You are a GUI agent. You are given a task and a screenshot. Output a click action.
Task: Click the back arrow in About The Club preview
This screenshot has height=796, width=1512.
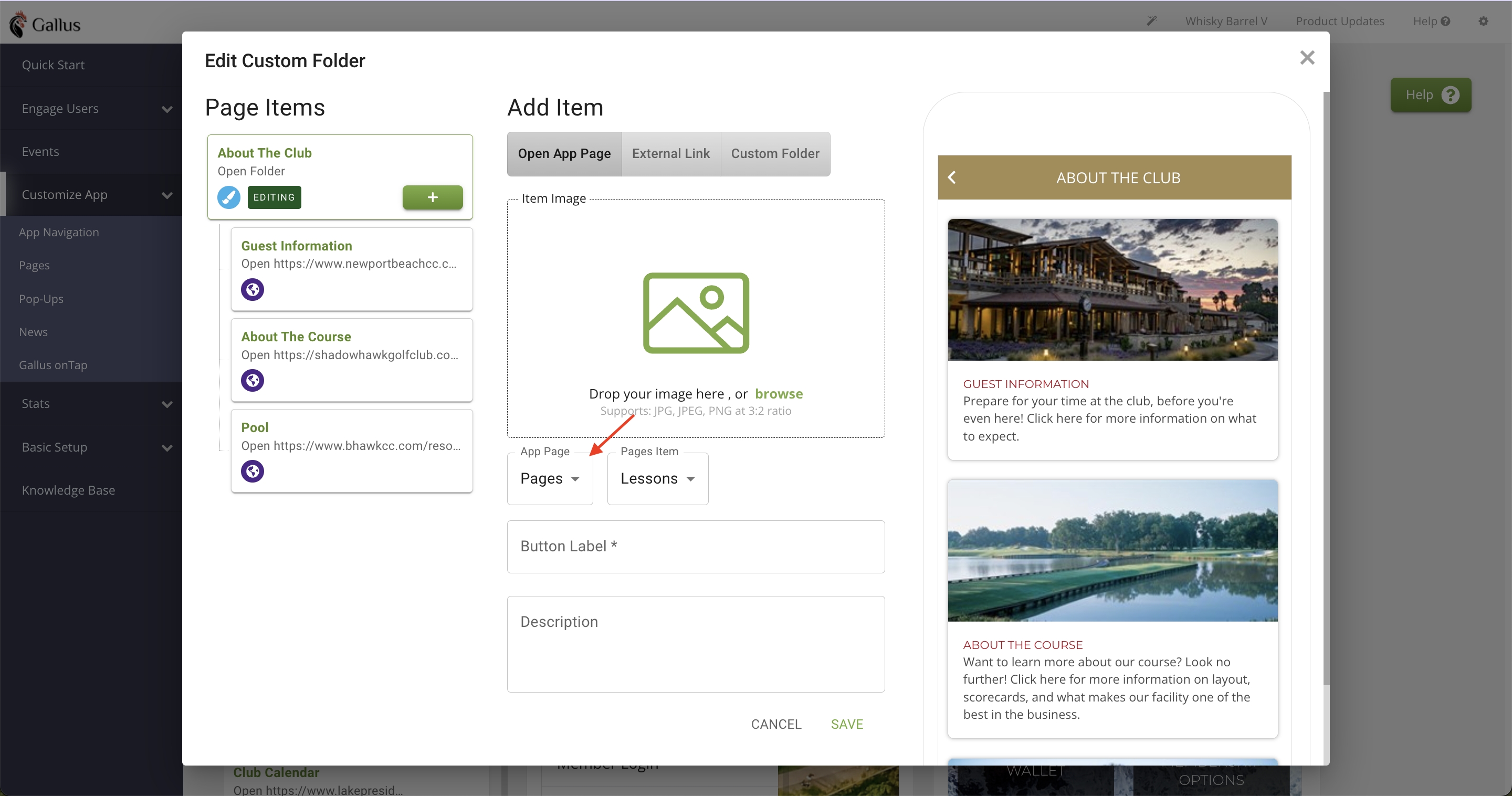coord(952,177)
